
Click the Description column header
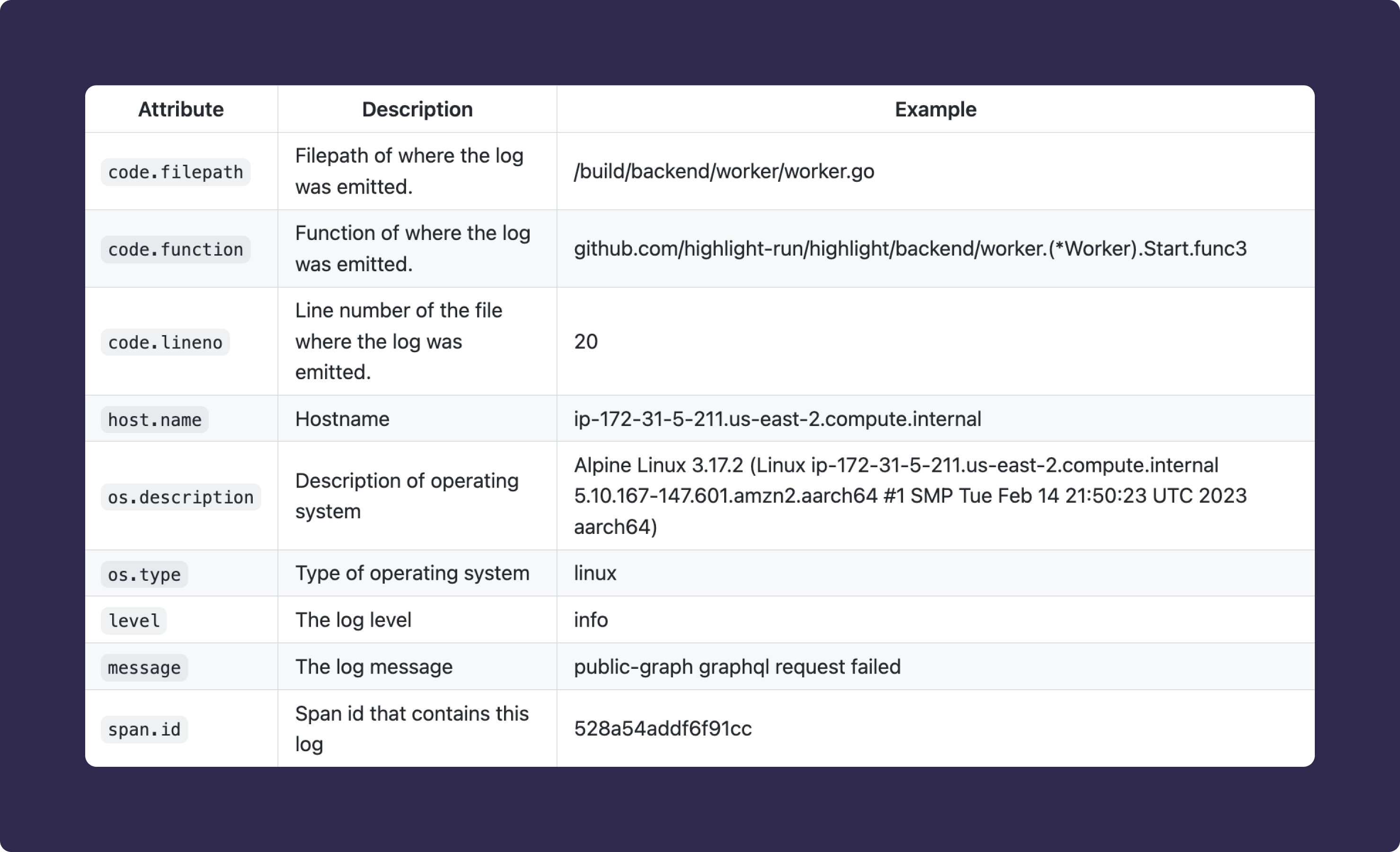[417, 109]
